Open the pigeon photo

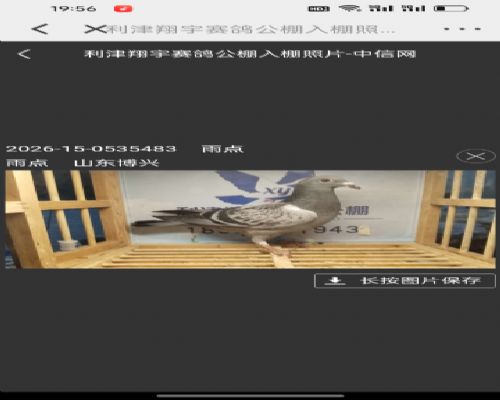pyautogui.click(x=250, y=219)
